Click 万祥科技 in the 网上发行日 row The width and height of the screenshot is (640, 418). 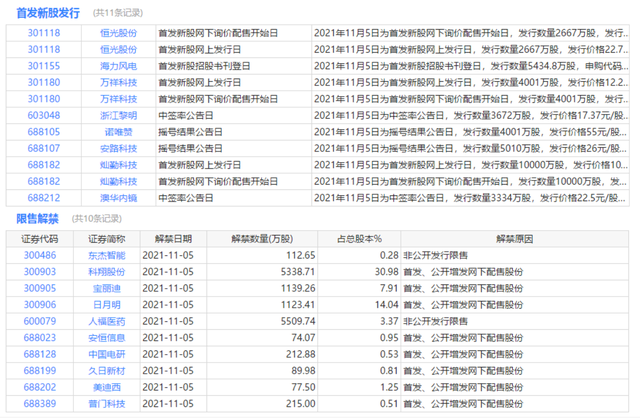[x=118, y=82]
